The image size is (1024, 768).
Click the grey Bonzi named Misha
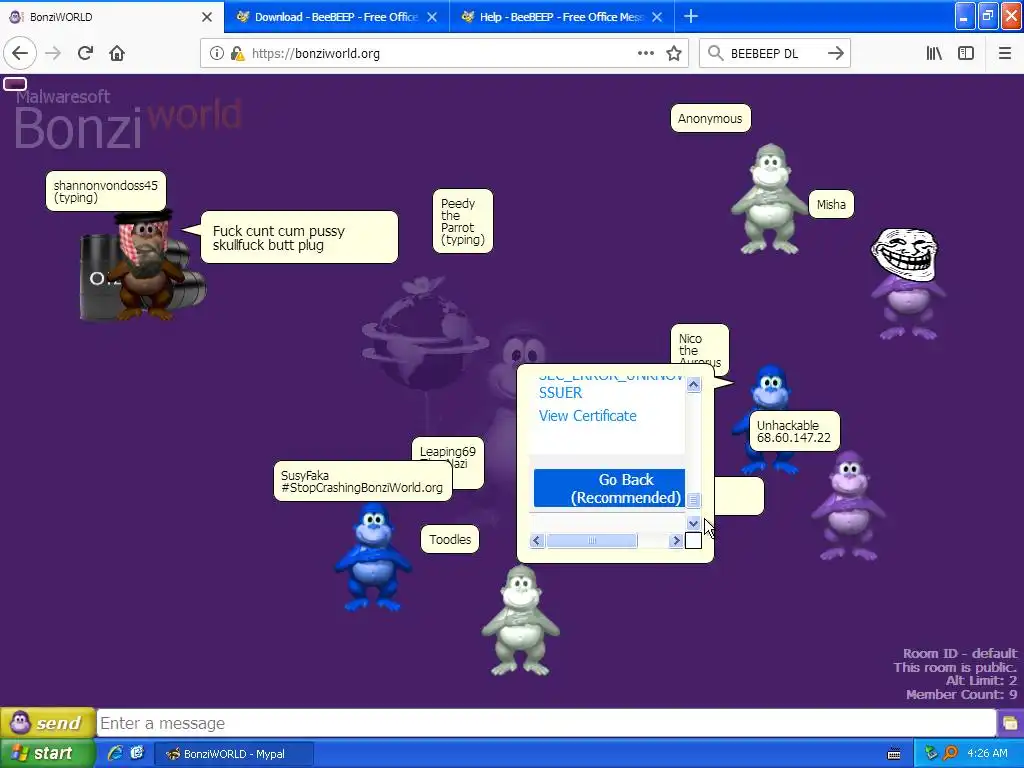click(769, 199)
